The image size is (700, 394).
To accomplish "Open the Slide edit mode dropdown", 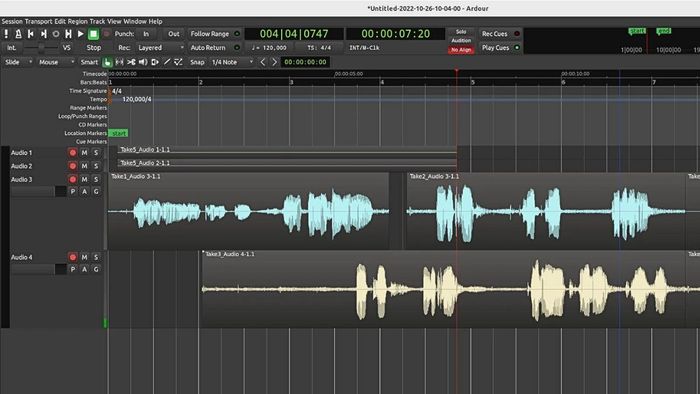I will (18, 62).
